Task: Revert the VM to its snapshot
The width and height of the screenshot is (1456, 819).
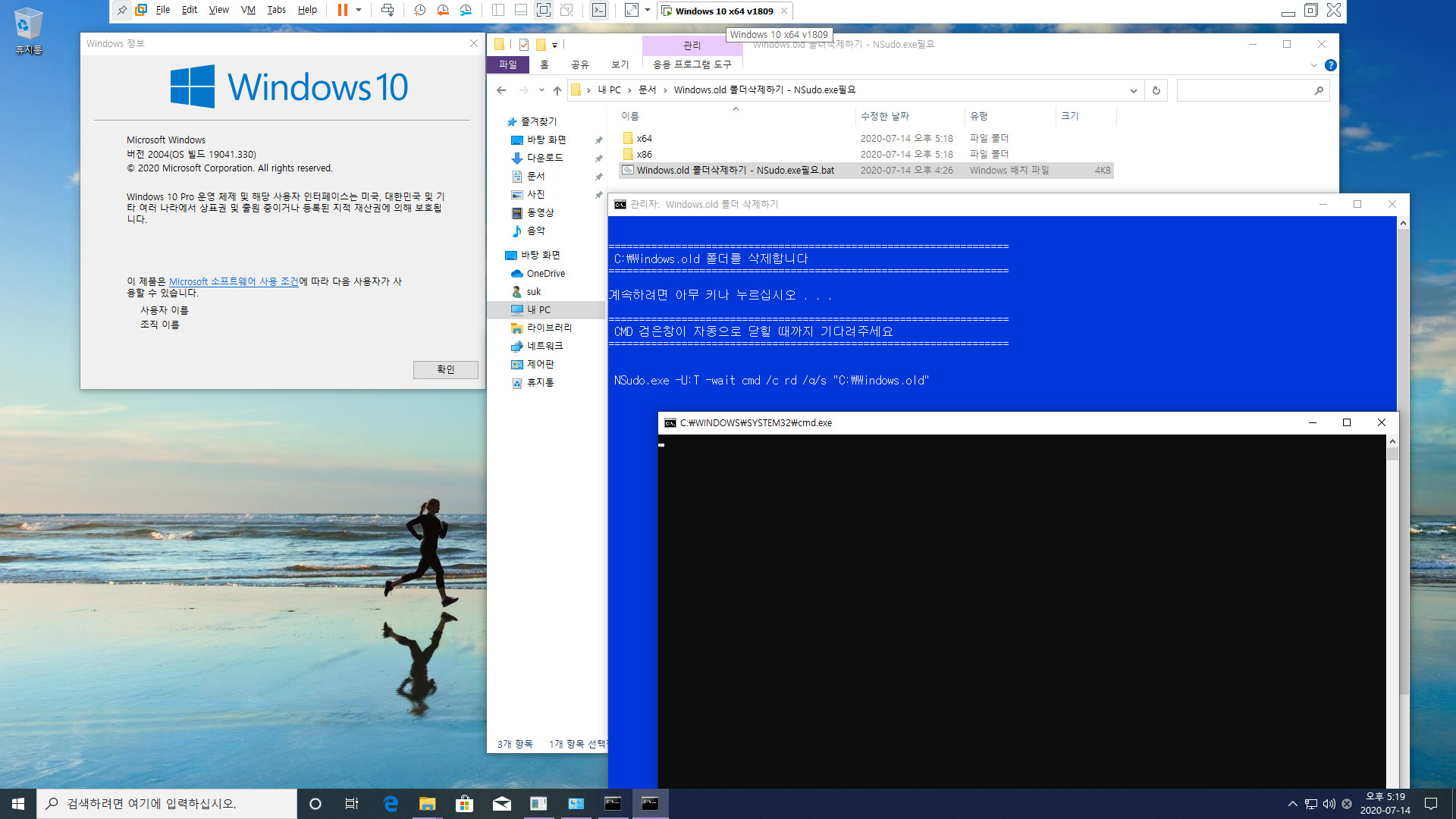Action: pyautogui.click(x=443, y=11)
